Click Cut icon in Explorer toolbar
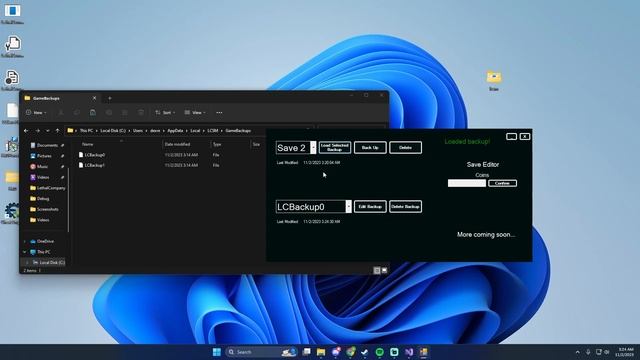Viewport: 640px width, 360px height. [x=60, y=113]
